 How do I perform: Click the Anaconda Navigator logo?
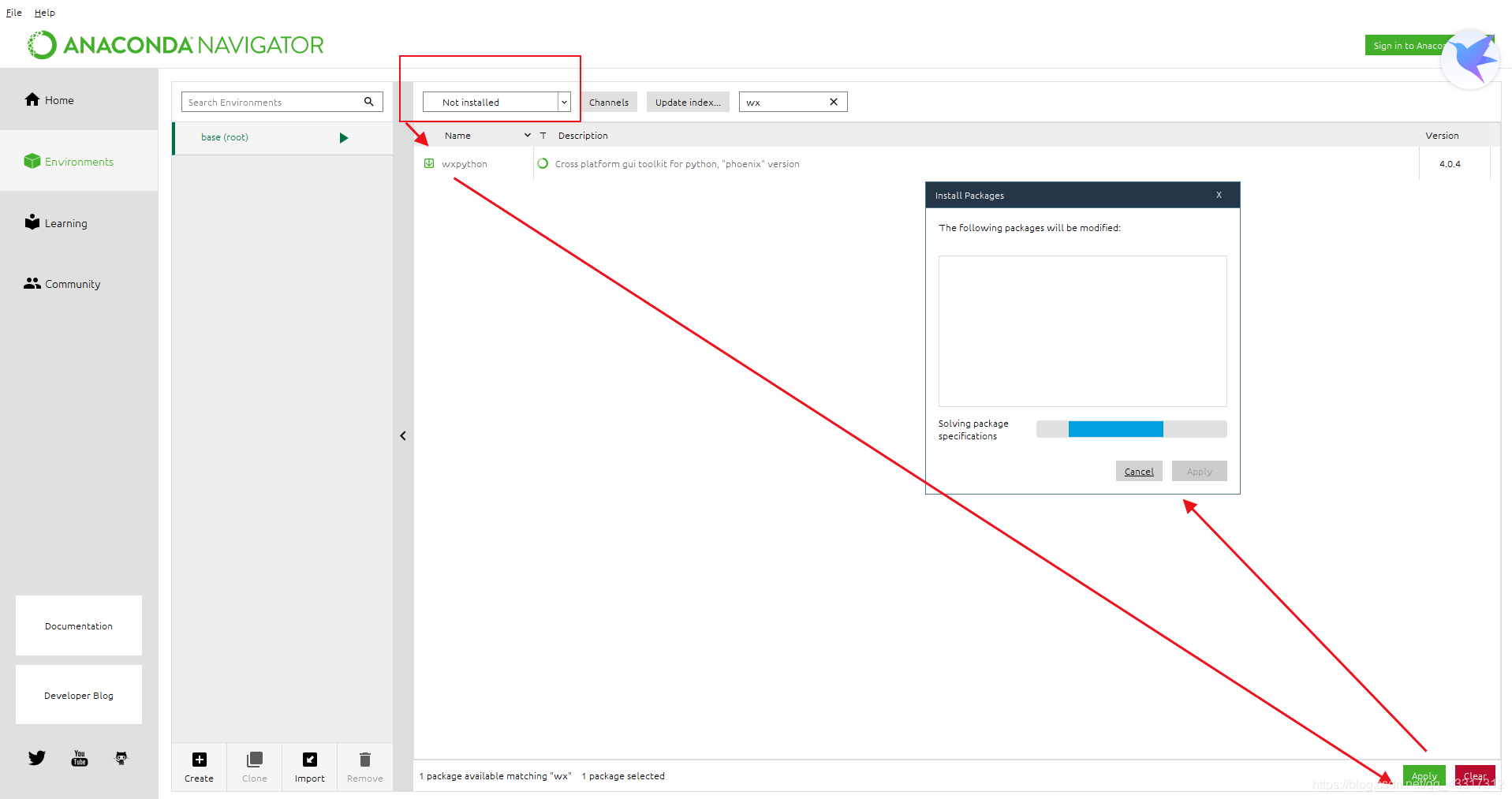click(x=176, y=45)
